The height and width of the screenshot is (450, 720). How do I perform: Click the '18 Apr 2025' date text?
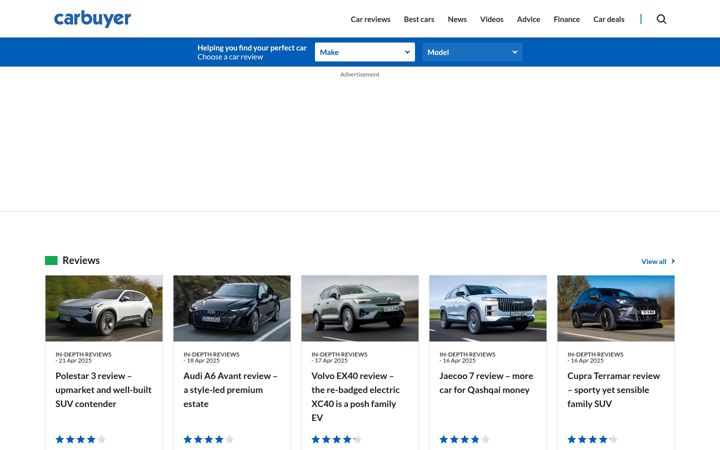coord(203,360)
